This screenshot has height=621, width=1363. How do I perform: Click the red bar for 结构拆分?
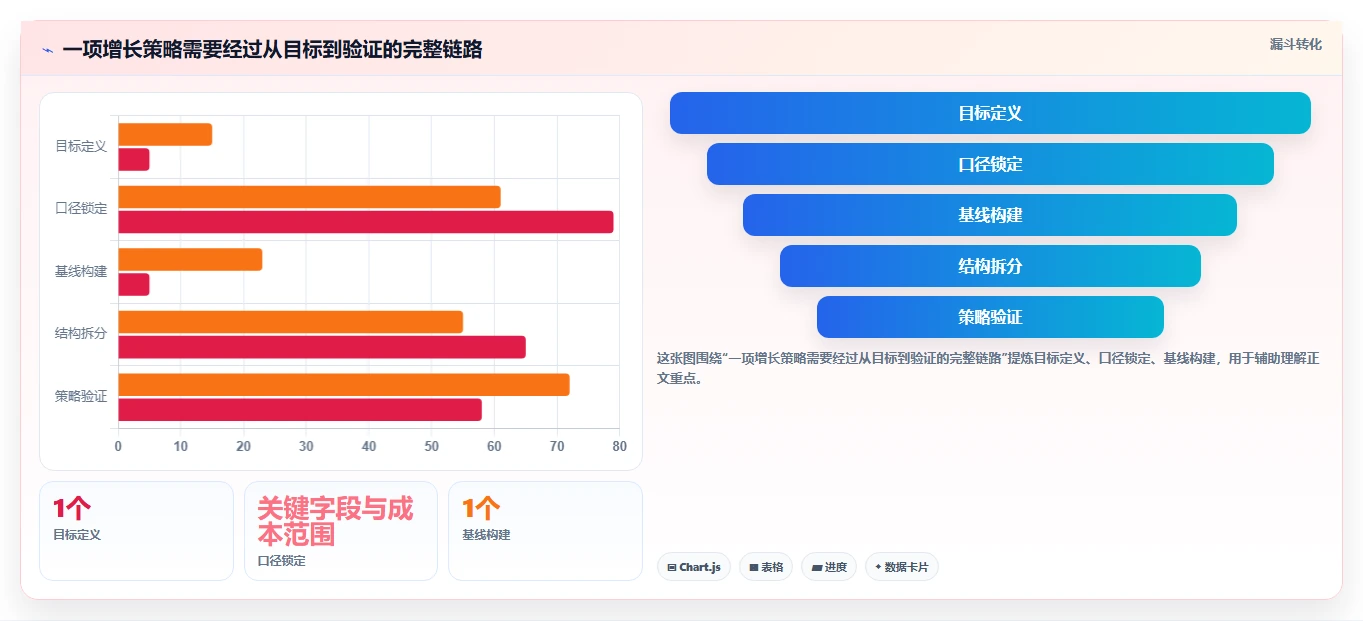pos(322,347)
